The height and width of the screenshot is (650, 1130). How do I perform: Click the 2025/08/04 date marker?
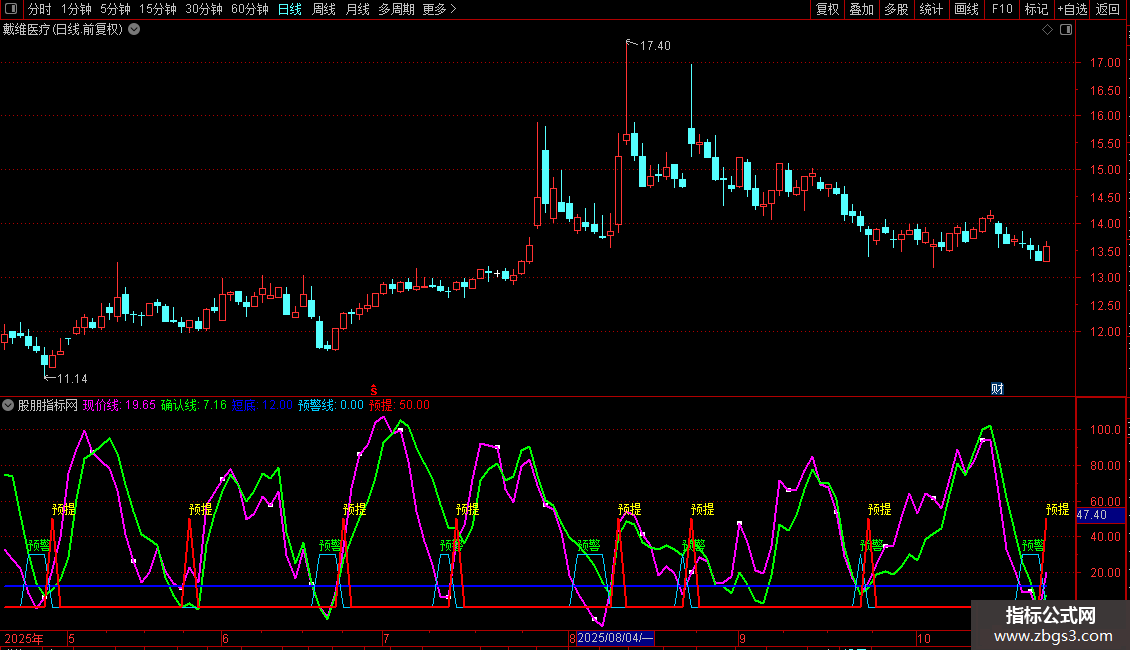pyautogui.click(x=615, y=638)
